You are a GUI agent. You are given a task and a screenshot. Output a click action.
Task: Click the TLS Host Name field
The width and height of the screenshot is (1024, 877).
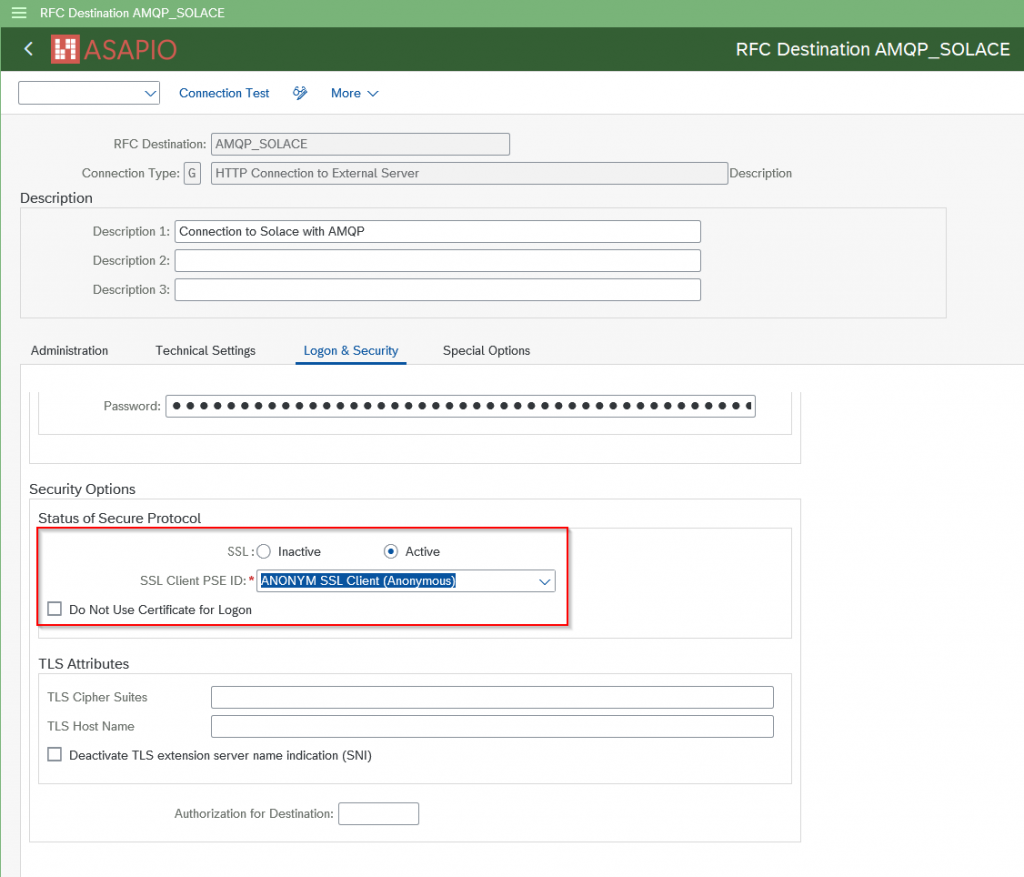(492, 726)
